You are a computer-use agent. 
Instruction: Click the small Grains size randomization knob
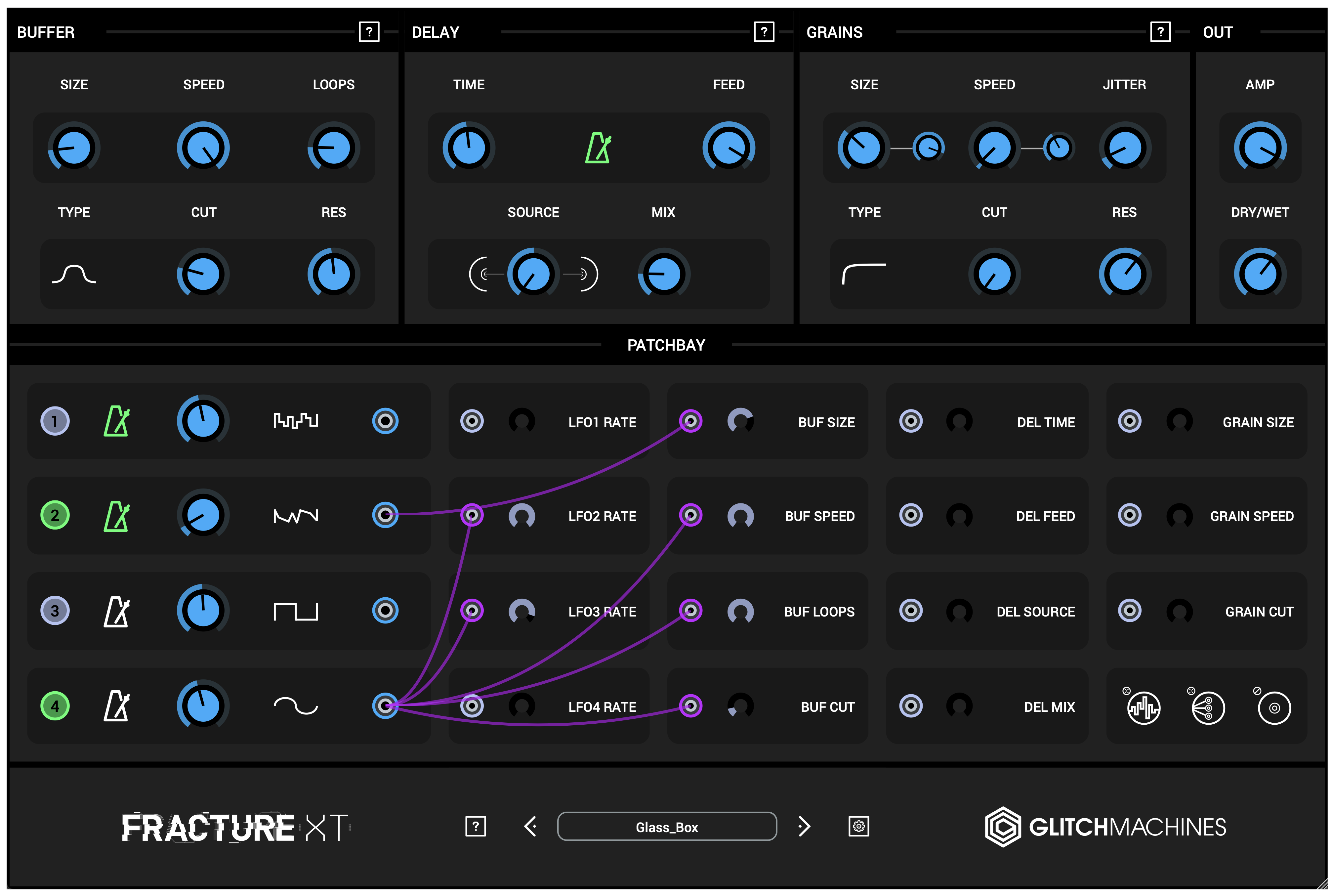929,148
